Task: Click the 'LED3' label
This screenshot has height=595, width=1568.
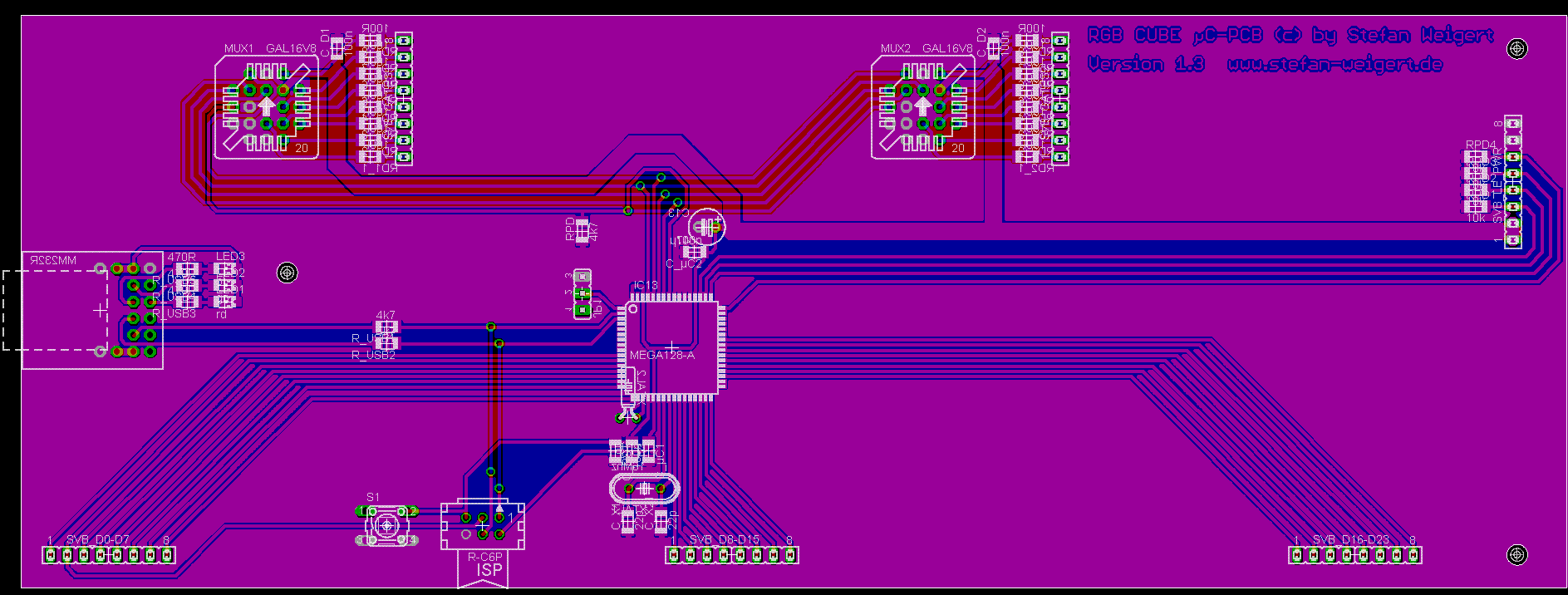Action: point(230,257)
